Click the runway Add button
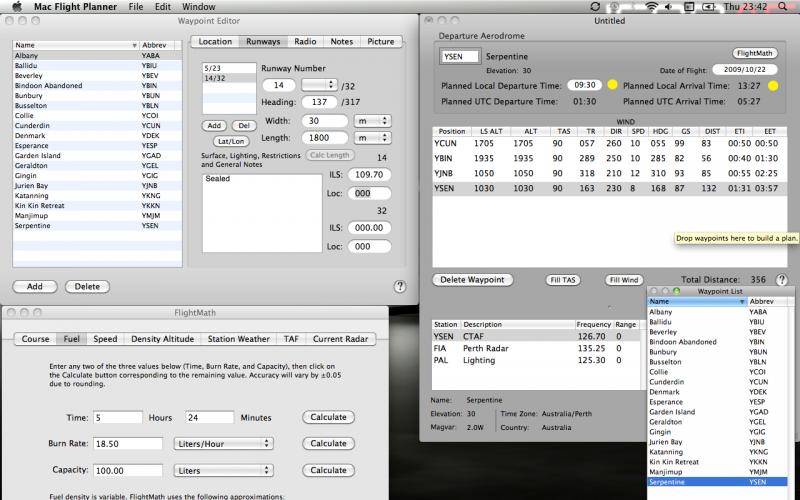Image resolution: width=800 pixels, height=500 pixels. pos(214,126)
